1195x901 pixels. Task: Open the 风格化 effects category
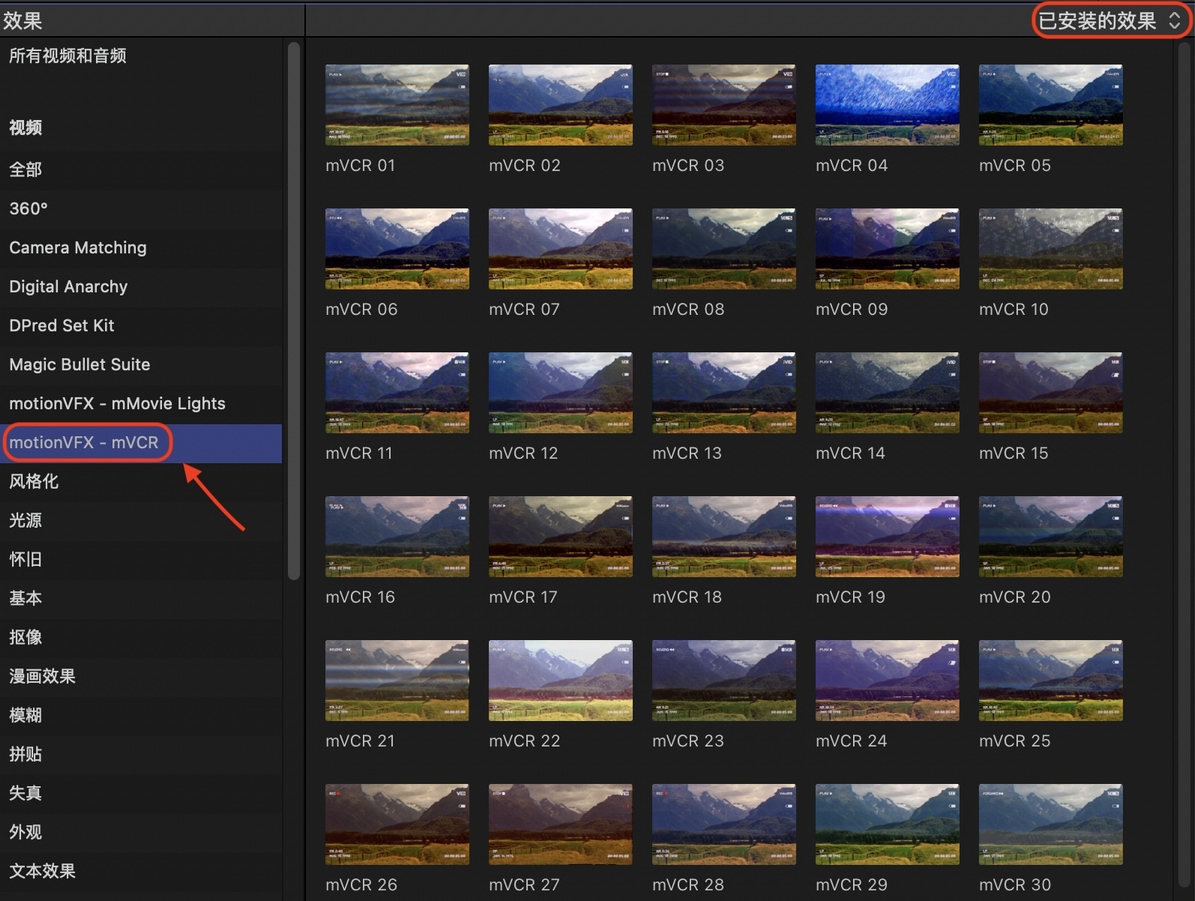tap(34, 482)
